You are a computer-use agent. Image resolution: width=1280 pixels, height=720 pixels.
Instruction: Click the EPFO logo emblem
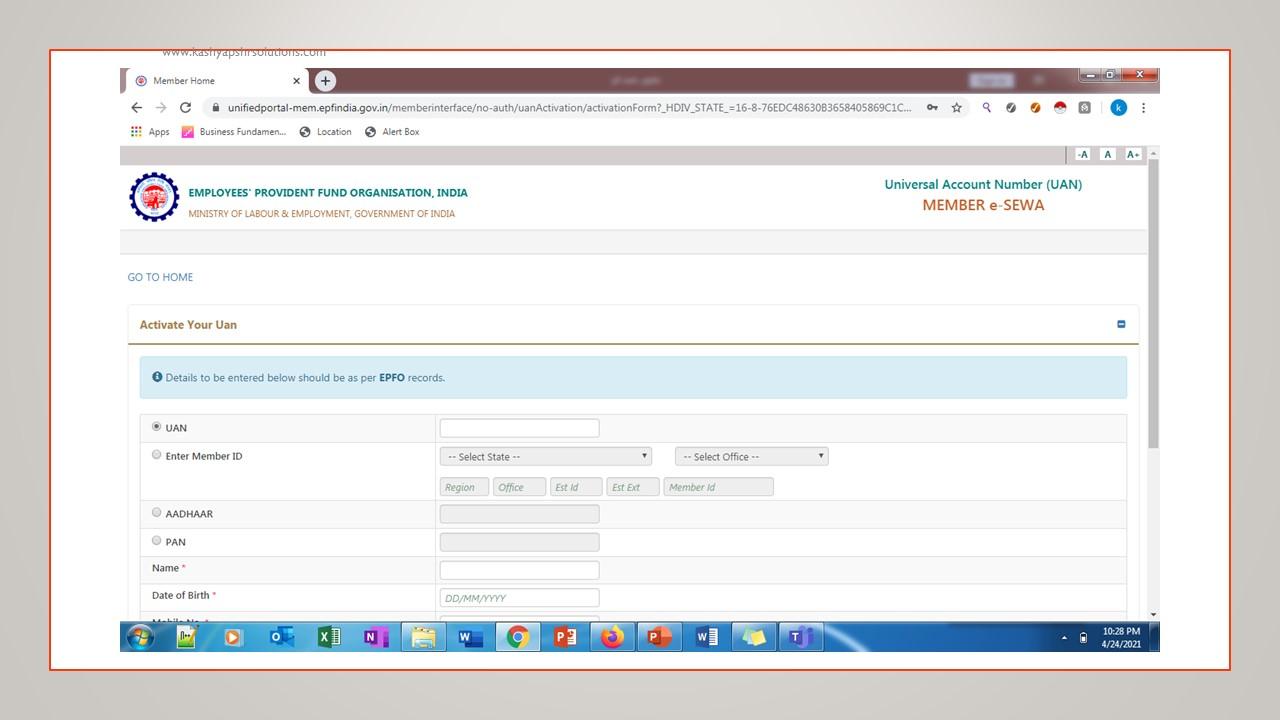tap(154, 197)
